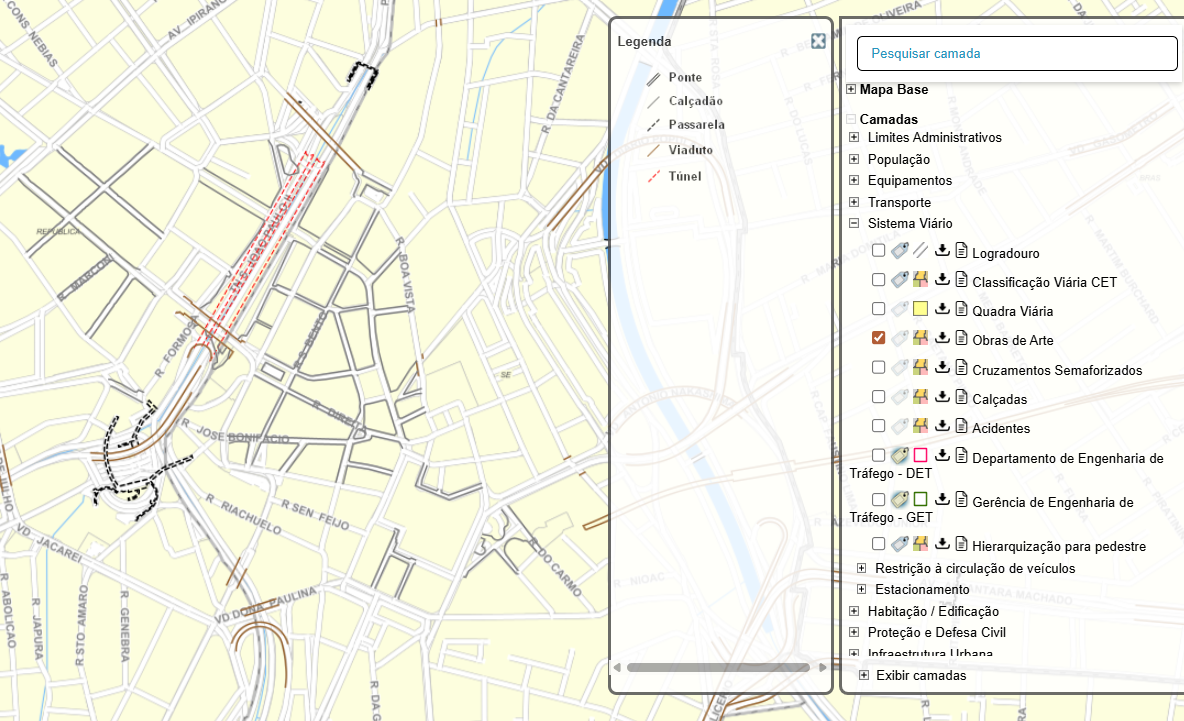
Task: Enable the Quadra Viária layer checkbox
Action: [x=879, y=309]
